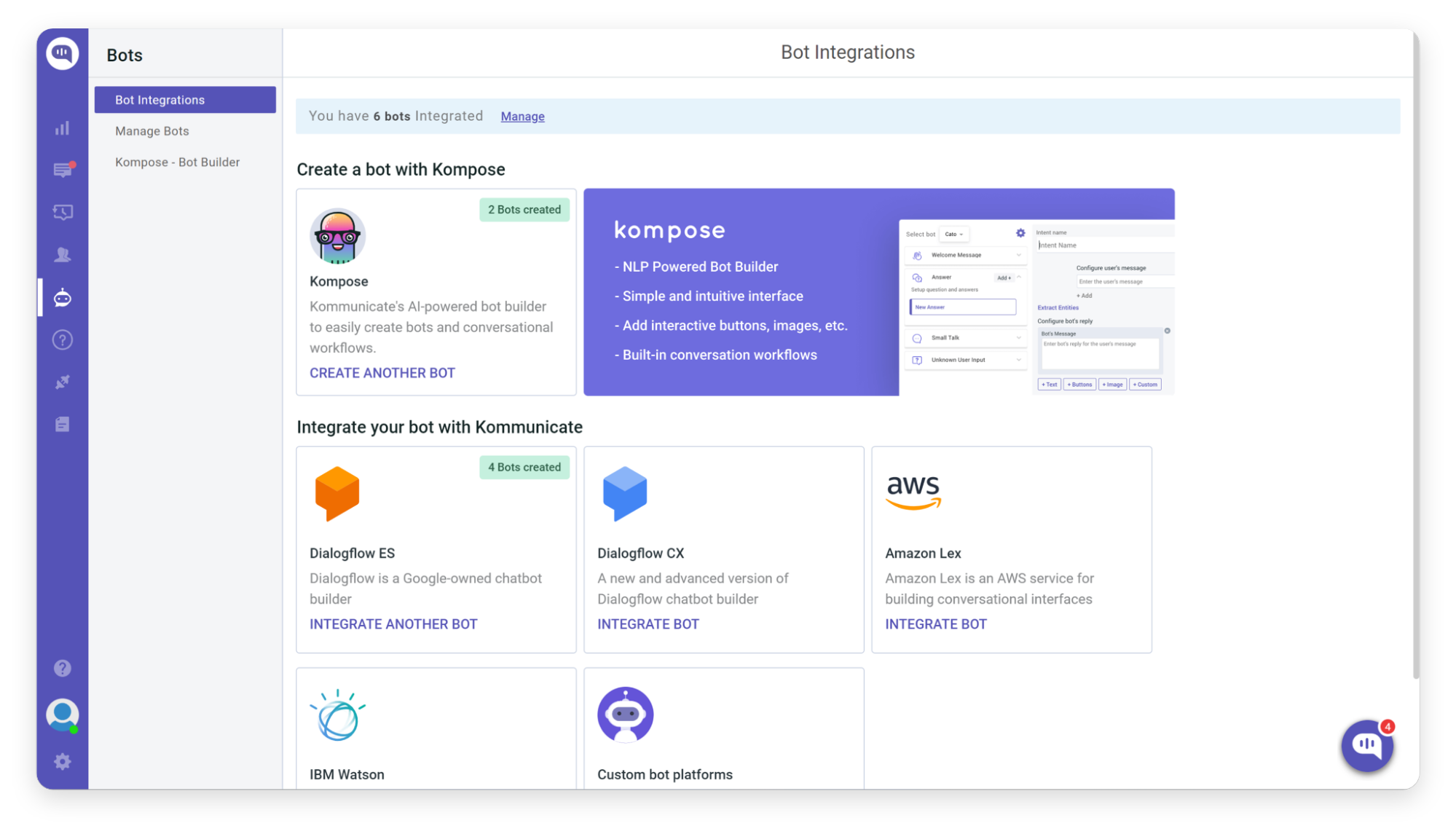This screenshot has height=834, width=1456.
Task: Open Kompose - Bot Builder menu item
Action: pos(177,162)
